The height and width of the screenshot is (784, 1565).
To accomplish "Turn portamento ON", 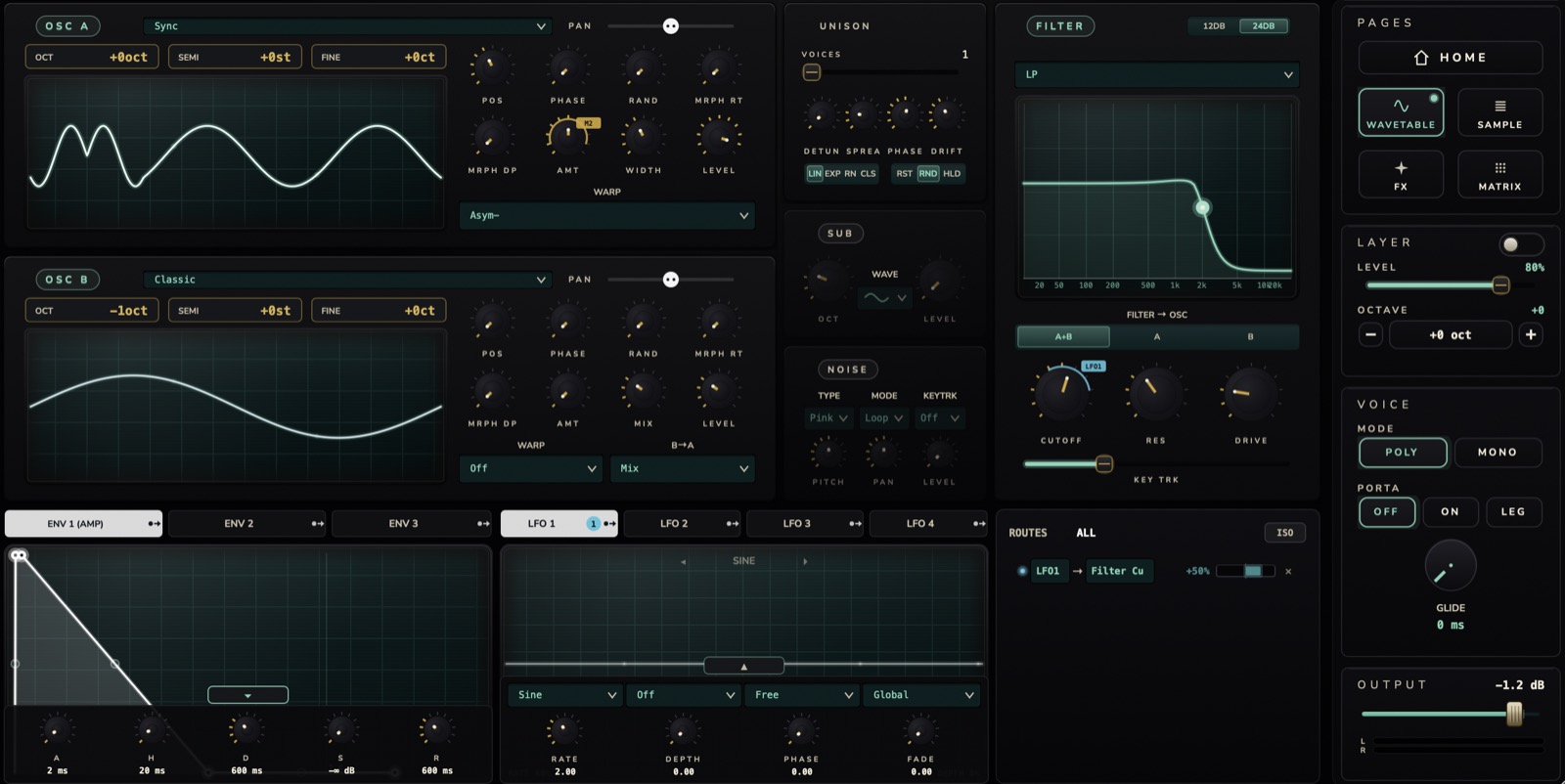I will pyautogui.click(x=1450, y=512).
